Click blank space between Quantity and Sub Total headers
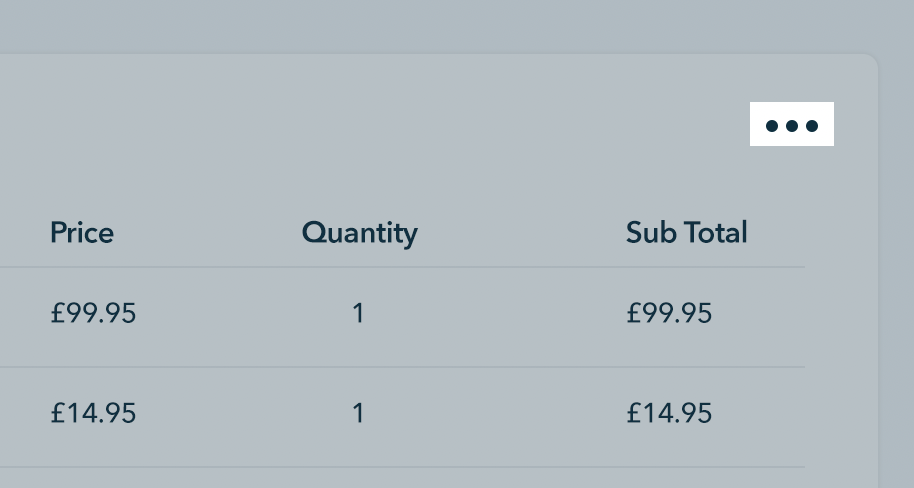The height and width of the screenshot is (488, 914). pos(520,233)
